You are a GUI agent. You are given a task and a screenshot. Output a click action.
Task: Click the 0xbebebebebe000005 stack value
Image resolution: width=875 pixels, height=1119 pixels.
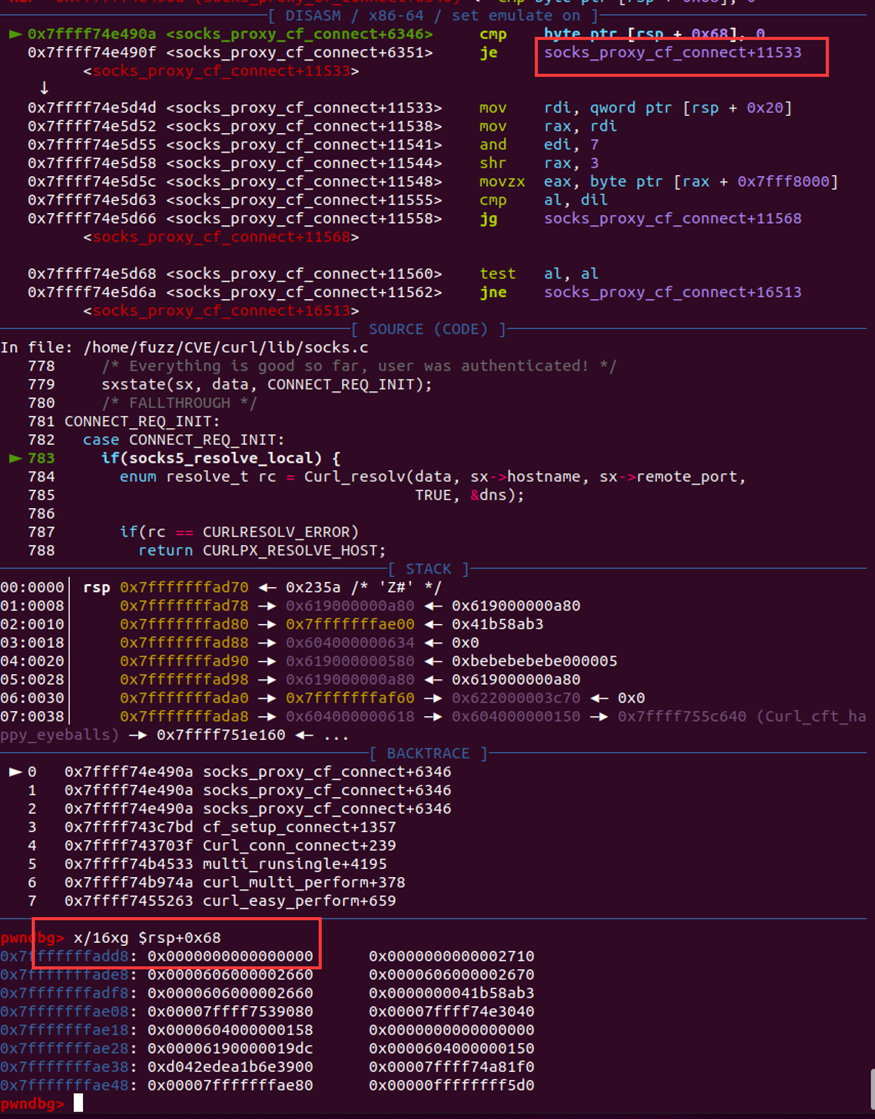click(x=534, y=661)
